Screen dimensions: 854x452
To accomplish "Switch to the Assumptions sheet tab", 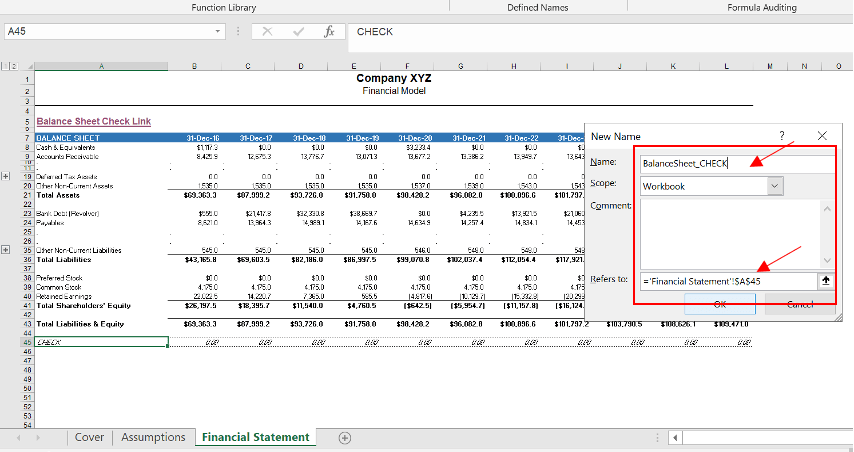I will (x=153, y=437).
